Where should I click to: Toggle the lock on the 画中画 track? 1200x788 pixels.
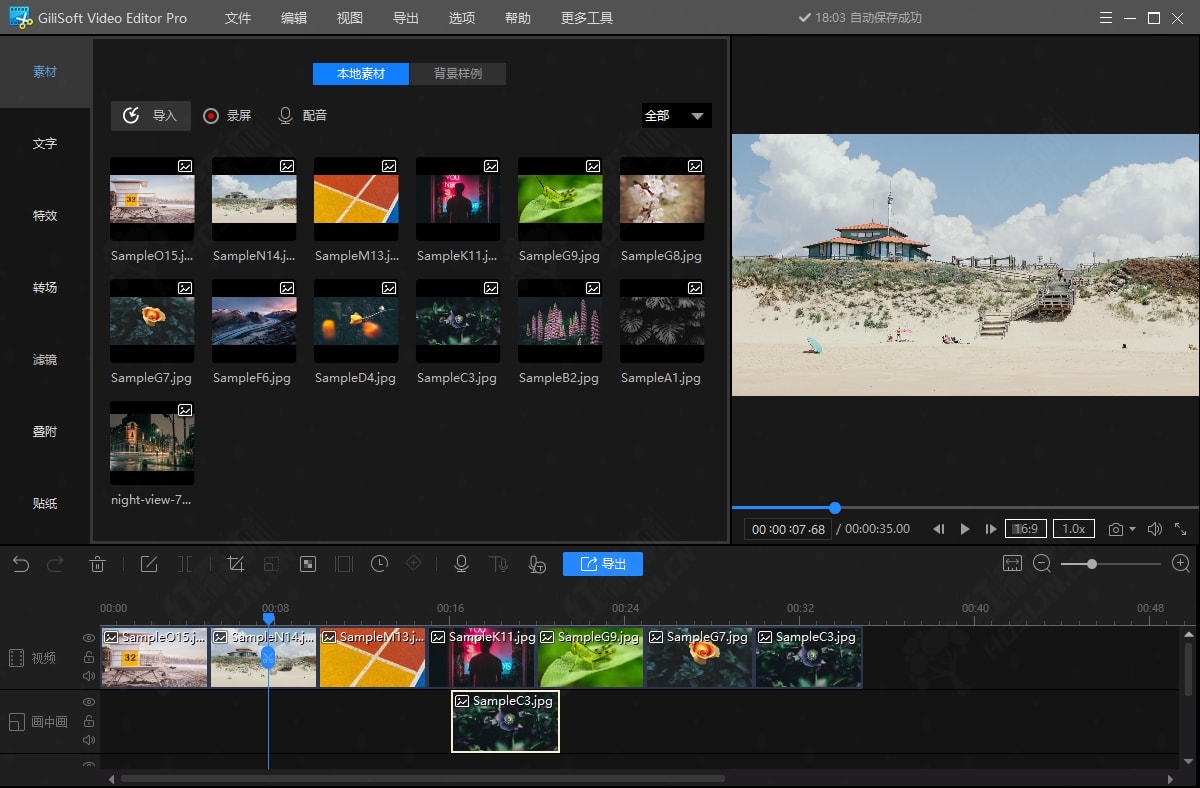tap(89, 721)
